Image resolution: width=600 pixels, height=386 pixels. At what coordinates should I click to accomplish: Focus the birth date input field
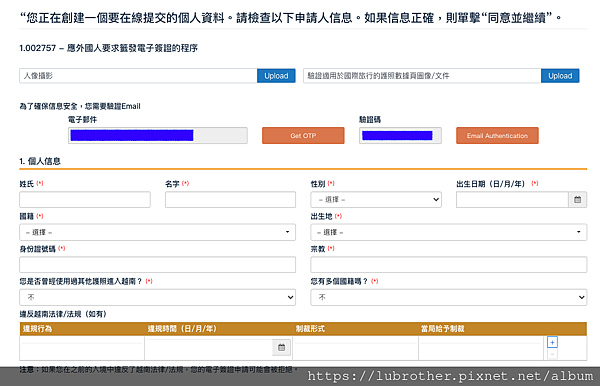coord(512,200)
